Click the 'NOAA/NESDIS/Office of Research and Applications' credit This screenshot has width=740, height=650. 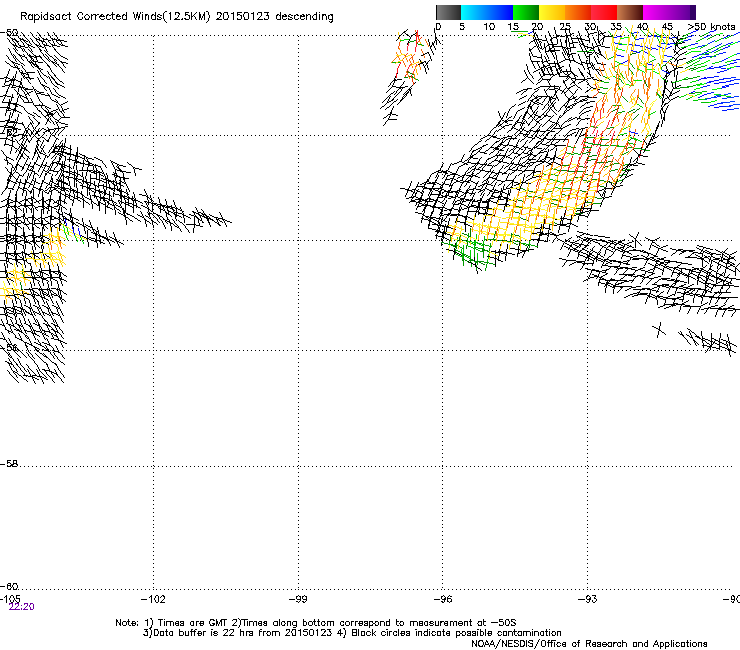[x=589, y=644]
